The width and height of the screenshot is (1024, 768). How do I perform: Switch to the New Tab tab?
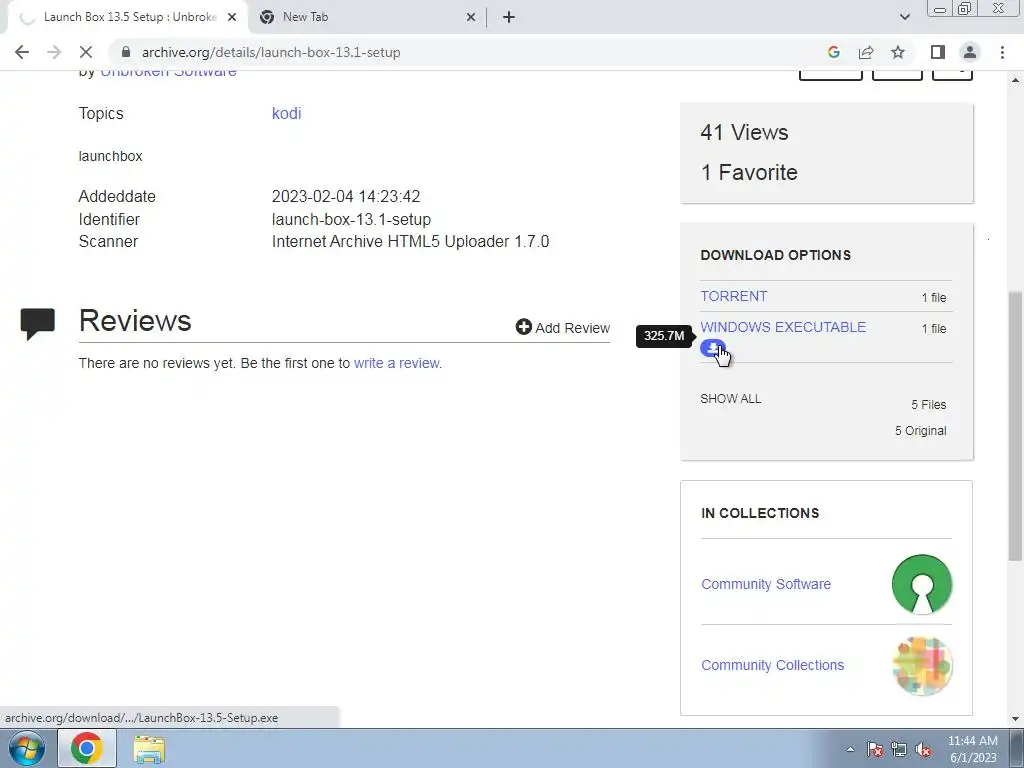(367, 17)
